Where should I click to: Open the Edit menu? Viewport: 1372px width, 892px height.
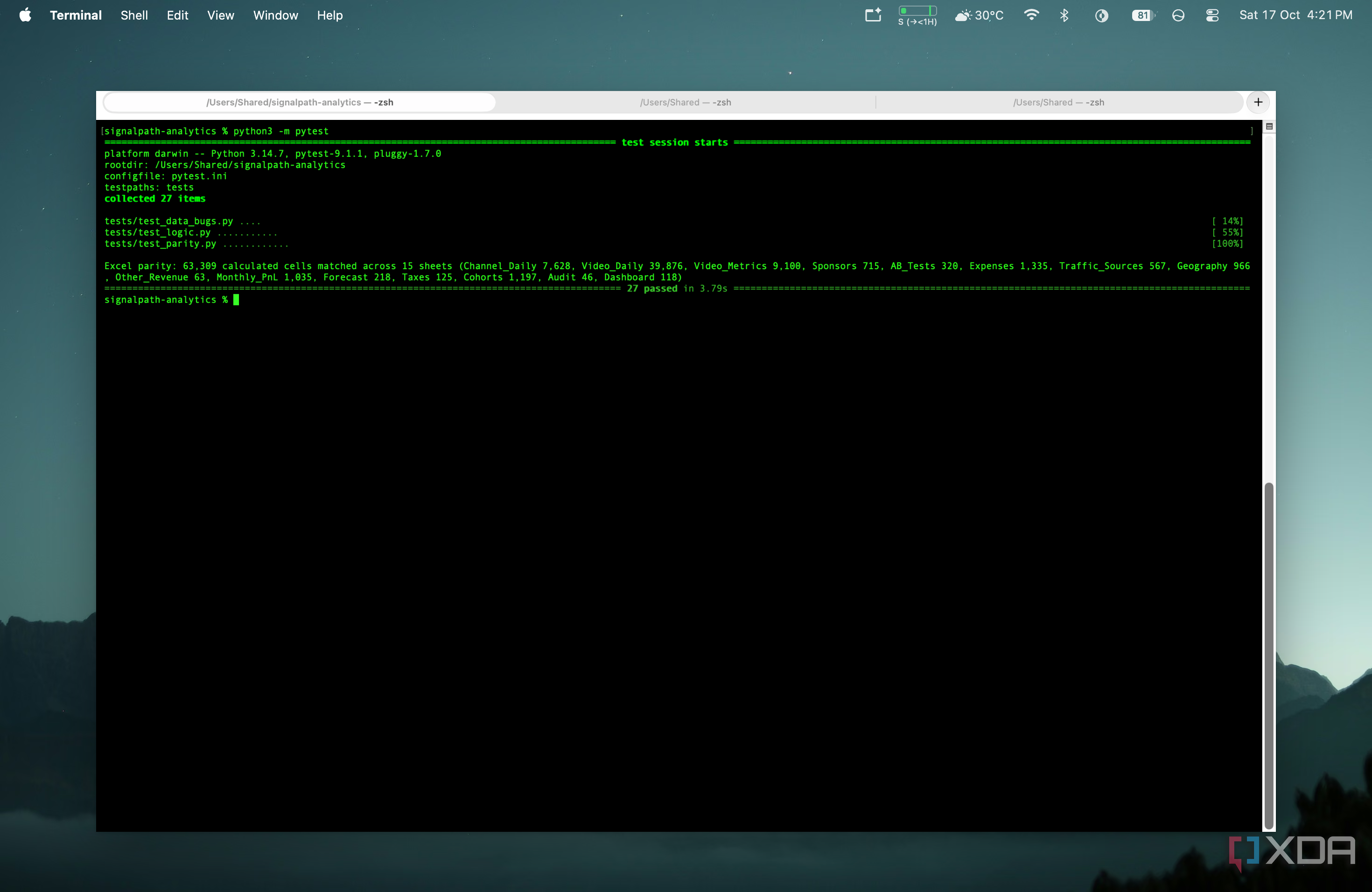177,15
